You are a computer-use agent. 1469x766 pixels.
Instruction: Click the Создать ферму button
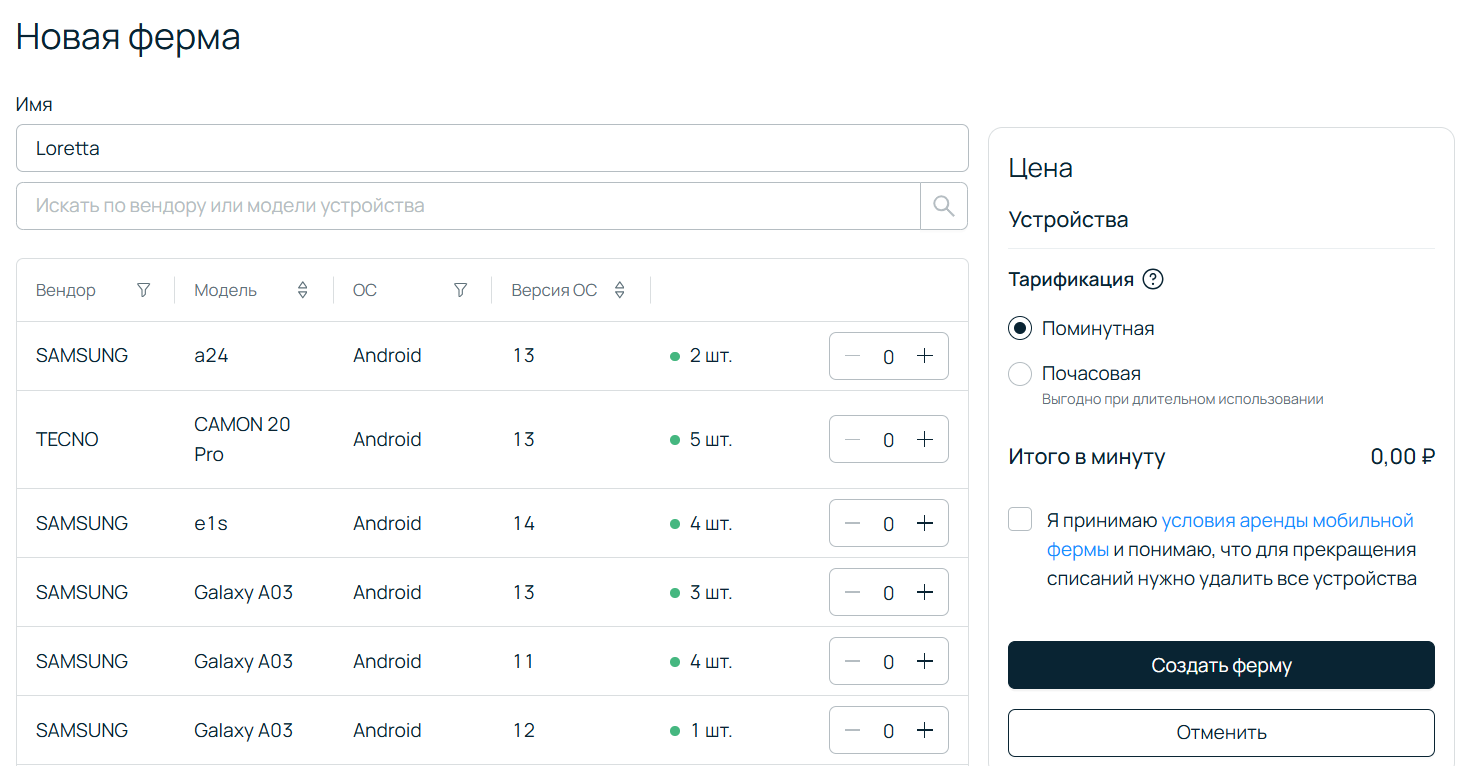coord(1221,665)
